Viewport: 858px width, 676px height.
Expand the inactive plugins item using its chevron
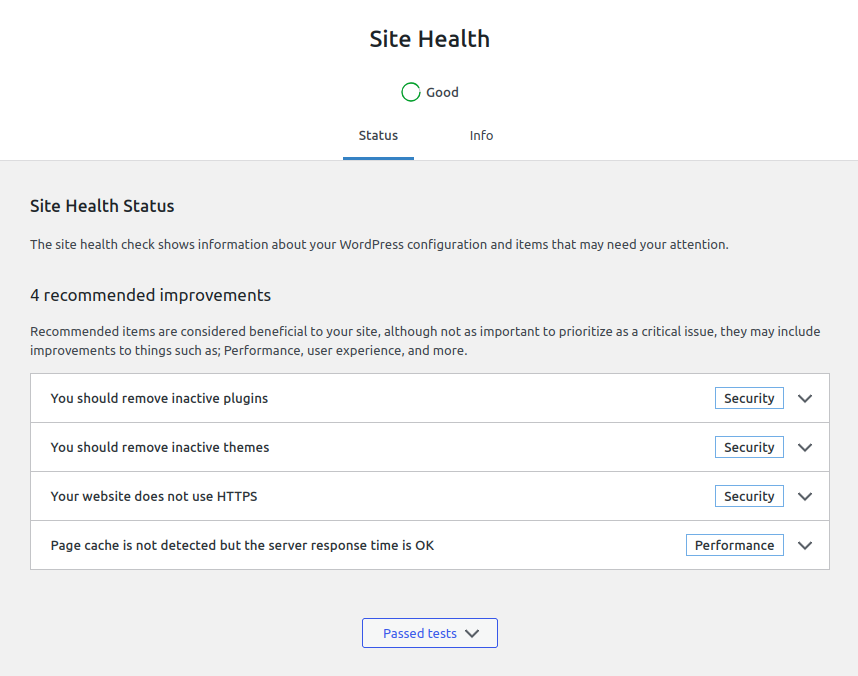(805, 398)
